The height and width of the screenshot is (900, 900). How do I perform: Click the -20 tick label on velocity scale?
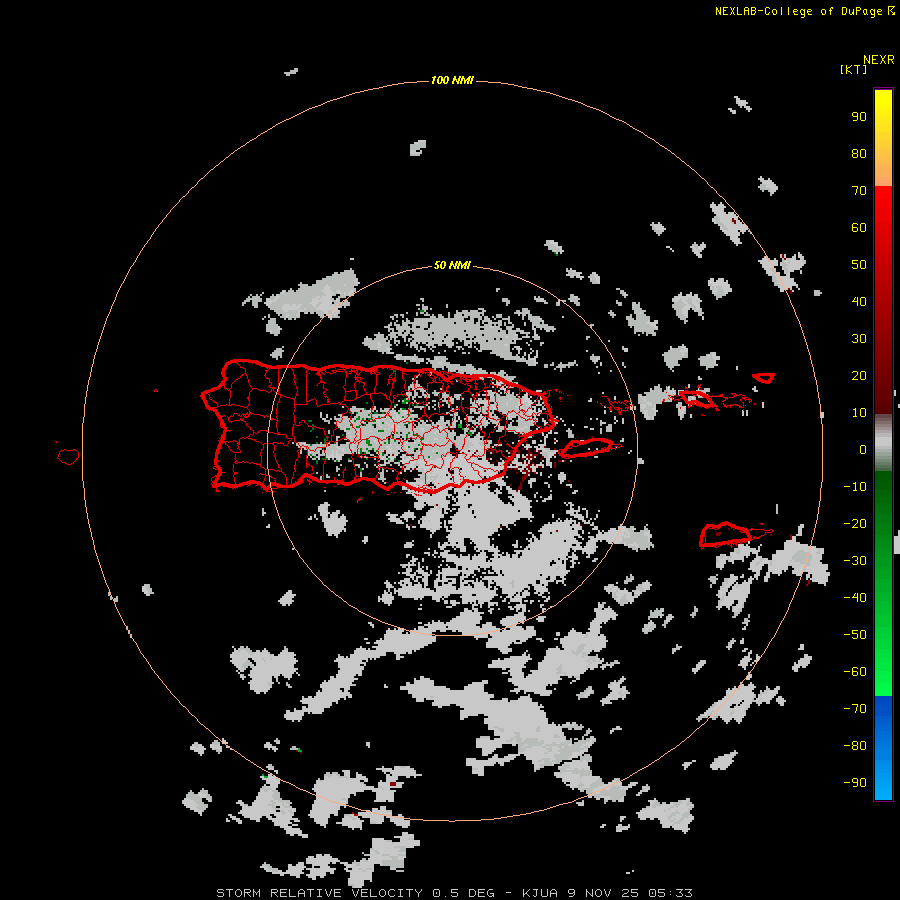[x=855, y=523]
